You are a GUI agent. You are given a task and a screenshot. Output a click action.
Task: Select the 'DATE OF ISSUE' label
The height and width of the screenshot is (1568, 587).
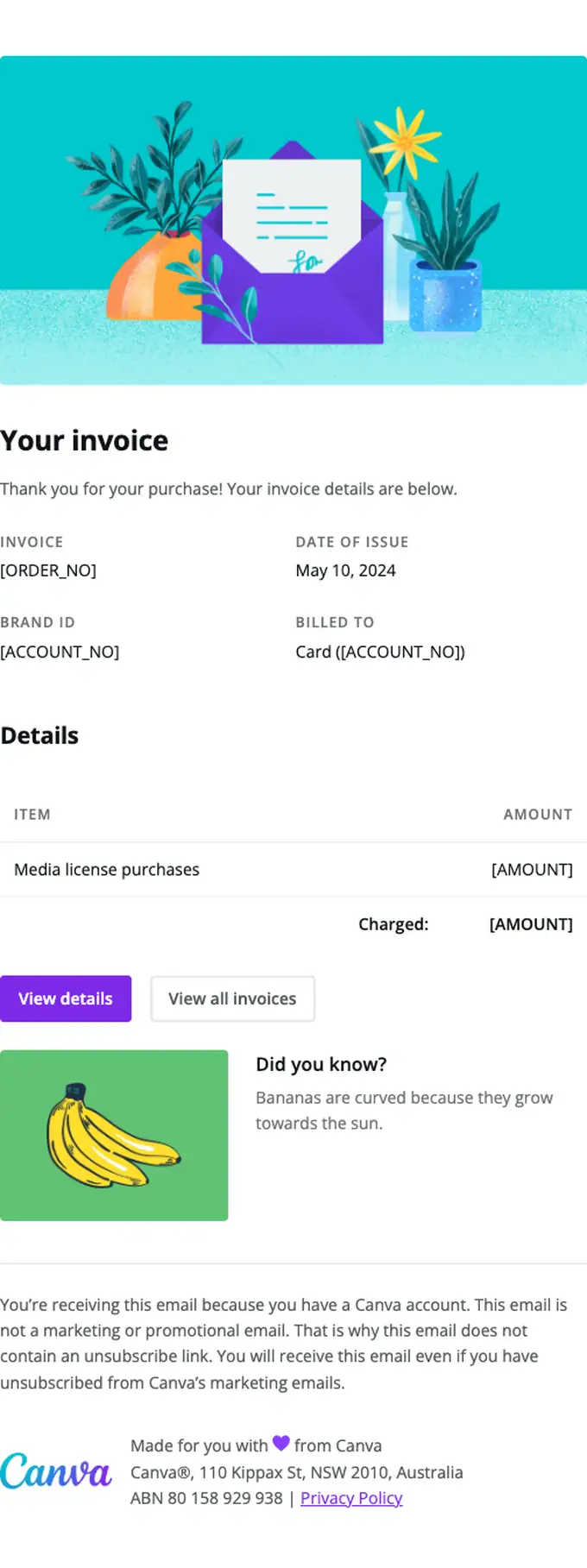pos(352,542)
